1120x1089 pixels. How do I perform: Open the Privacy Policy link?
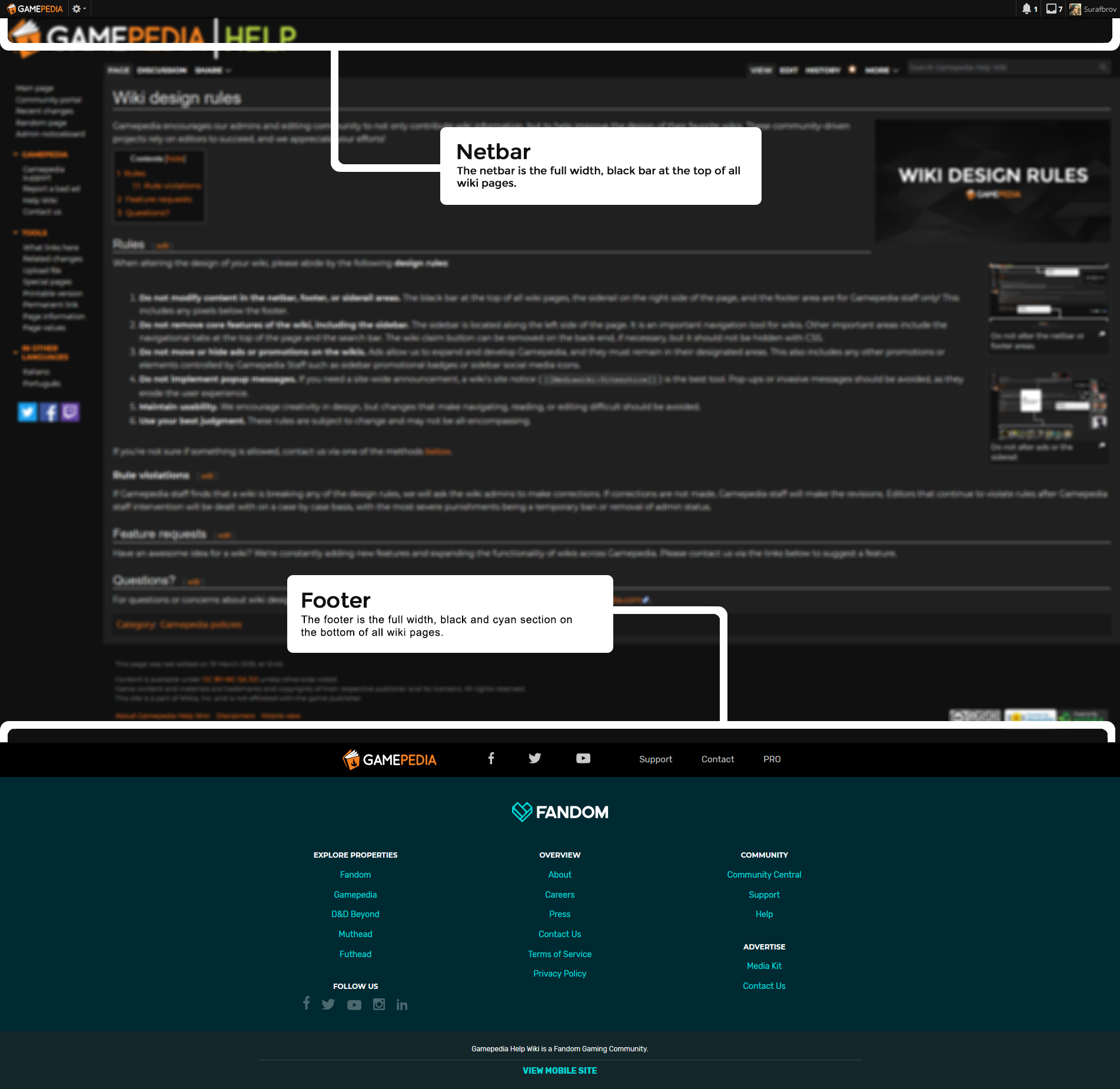tap(560, 974)
